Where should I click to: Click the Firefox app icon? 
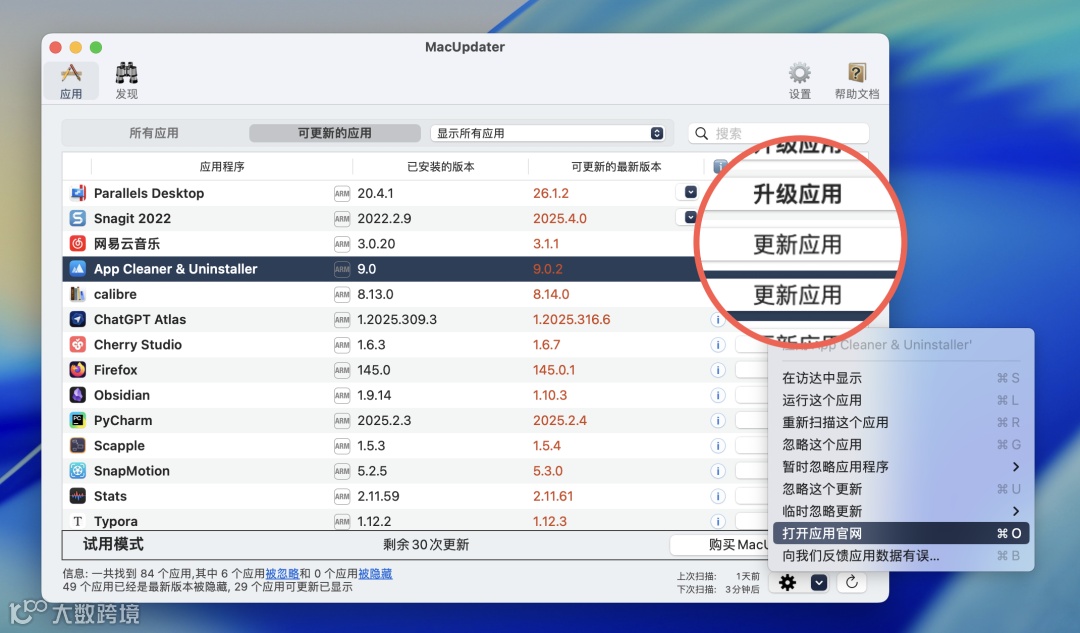coord(78,370)
